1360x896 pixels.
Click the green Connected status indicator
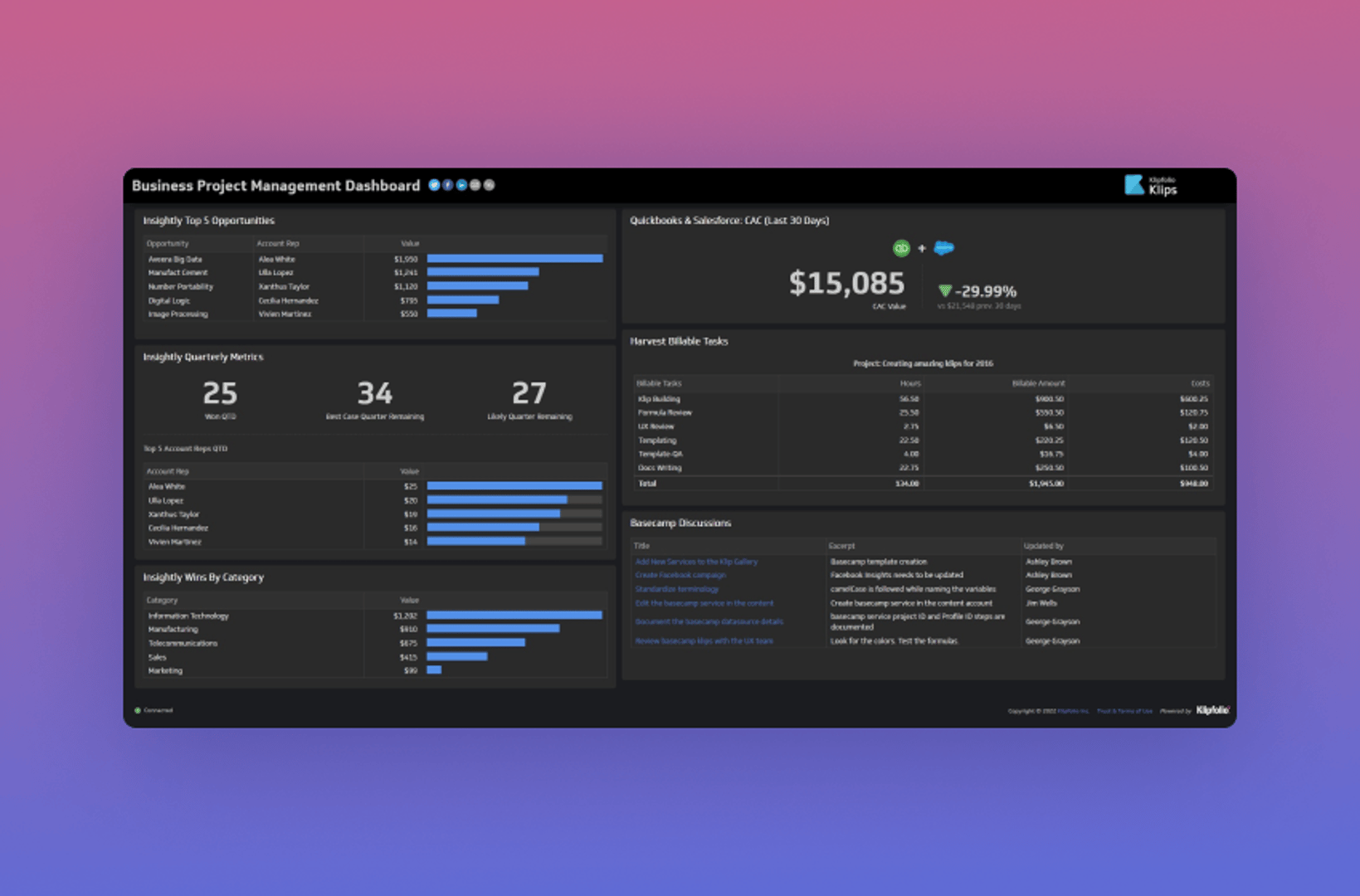tap(139, 710)
